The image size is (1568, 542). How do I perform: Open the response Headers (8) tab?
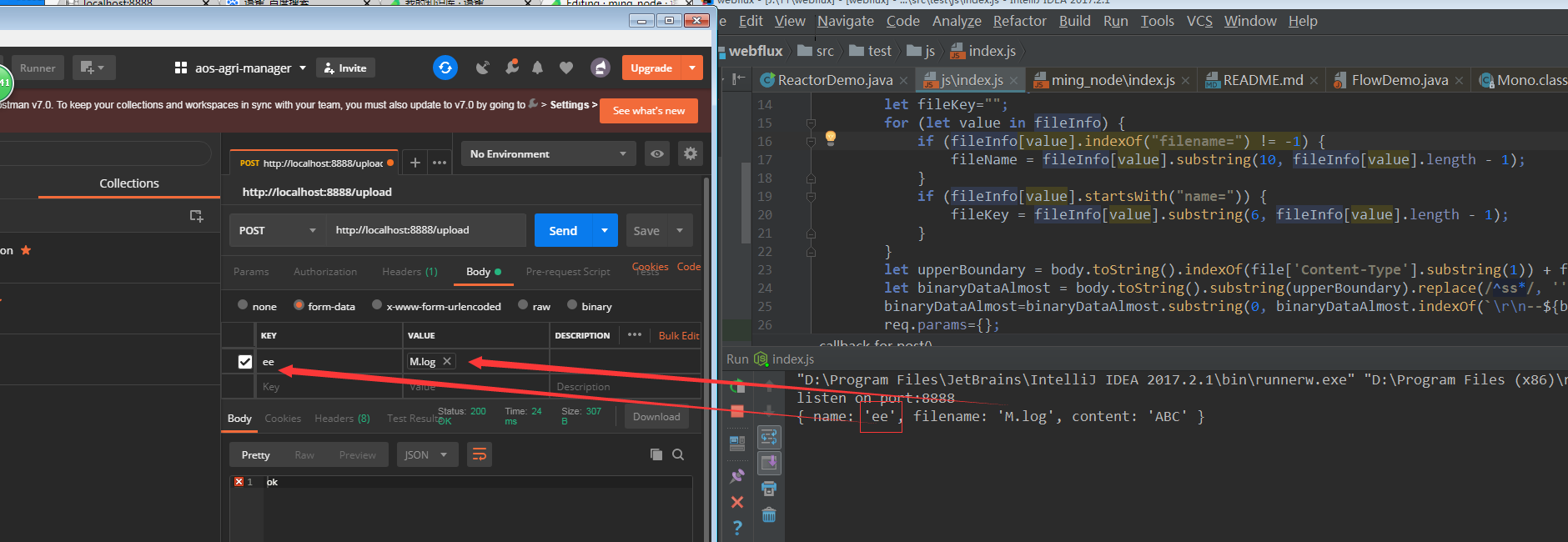342,418
